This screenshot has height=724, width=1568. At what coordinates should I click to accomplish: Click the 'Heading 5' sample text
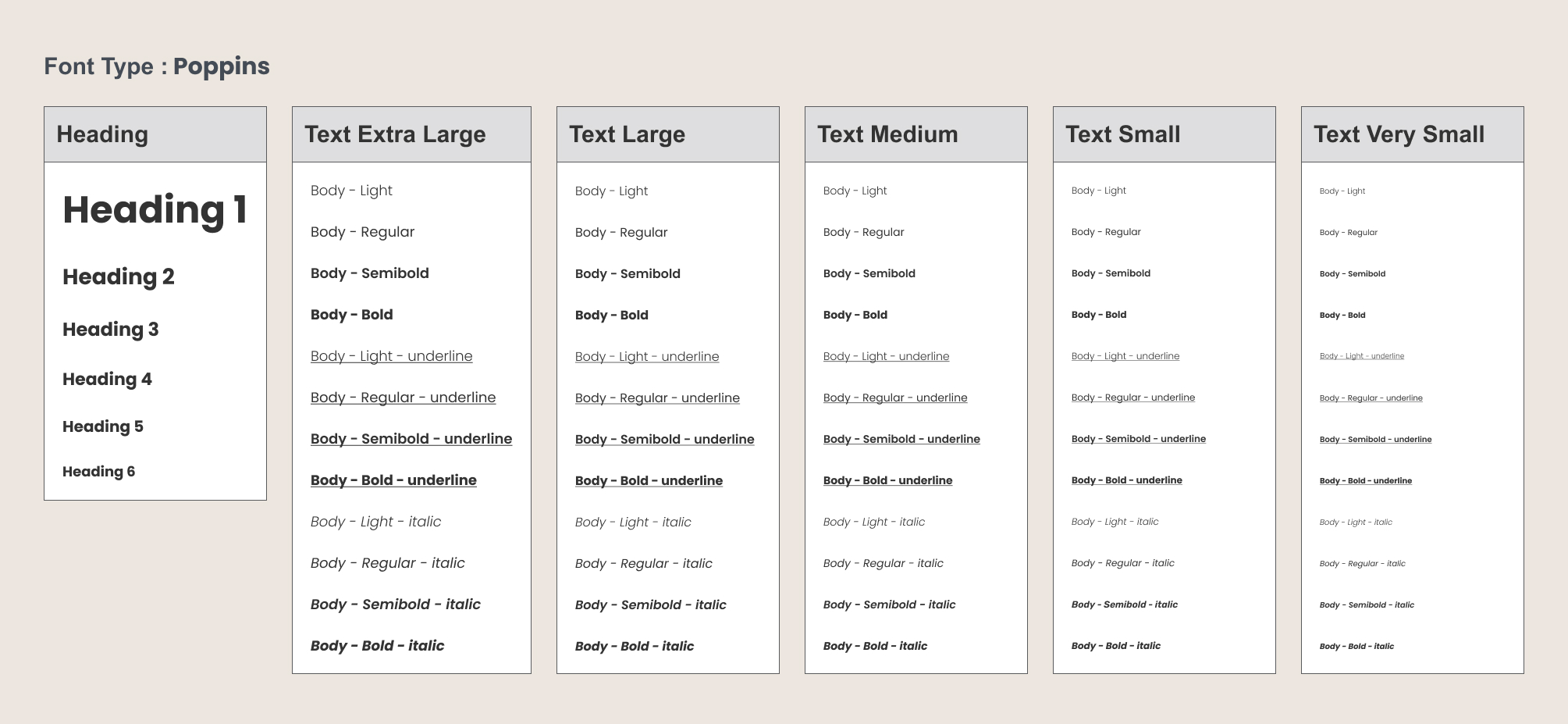(103, 426)
